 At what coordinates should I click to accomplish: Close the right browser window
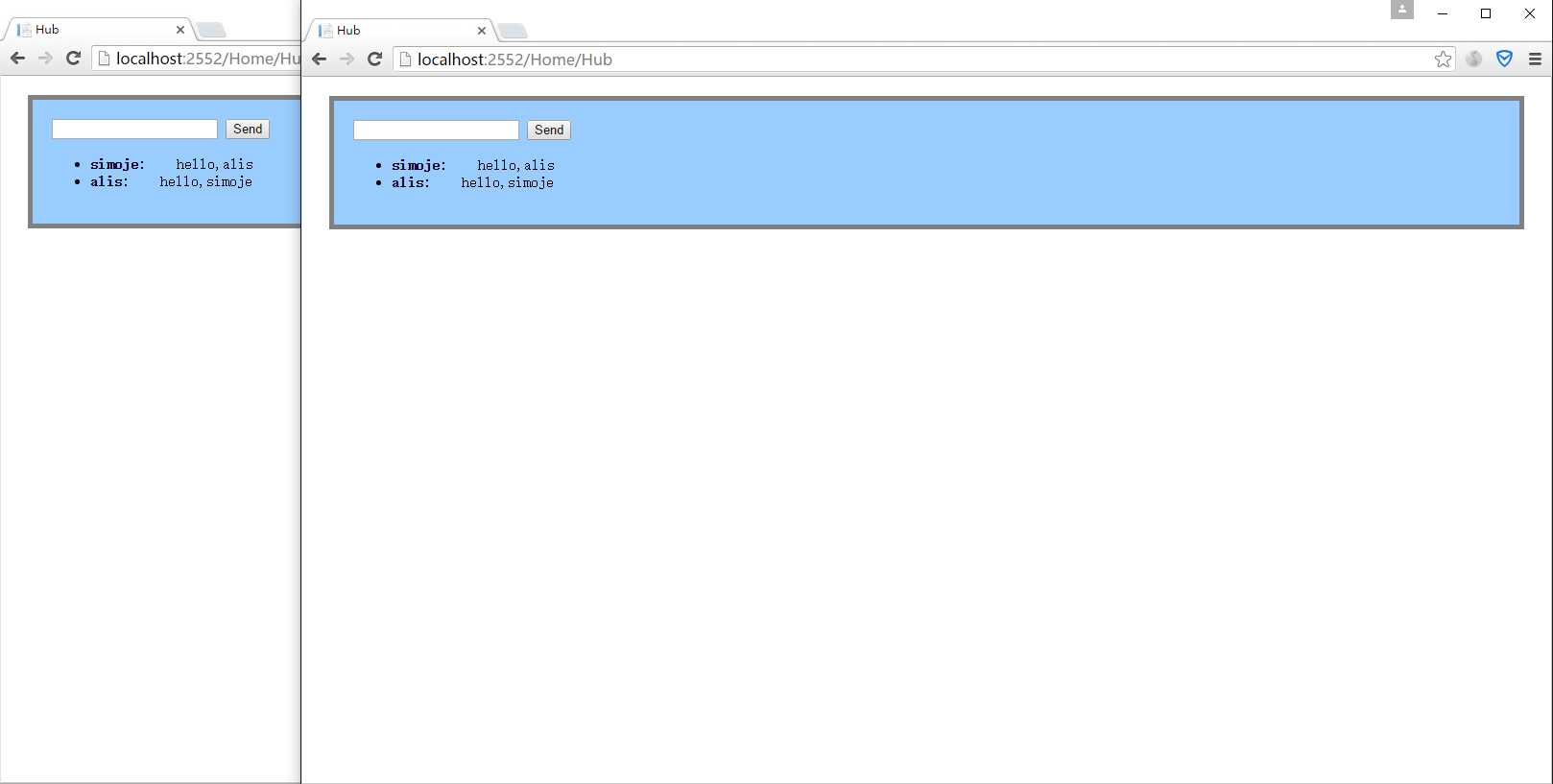[1530, 13]
